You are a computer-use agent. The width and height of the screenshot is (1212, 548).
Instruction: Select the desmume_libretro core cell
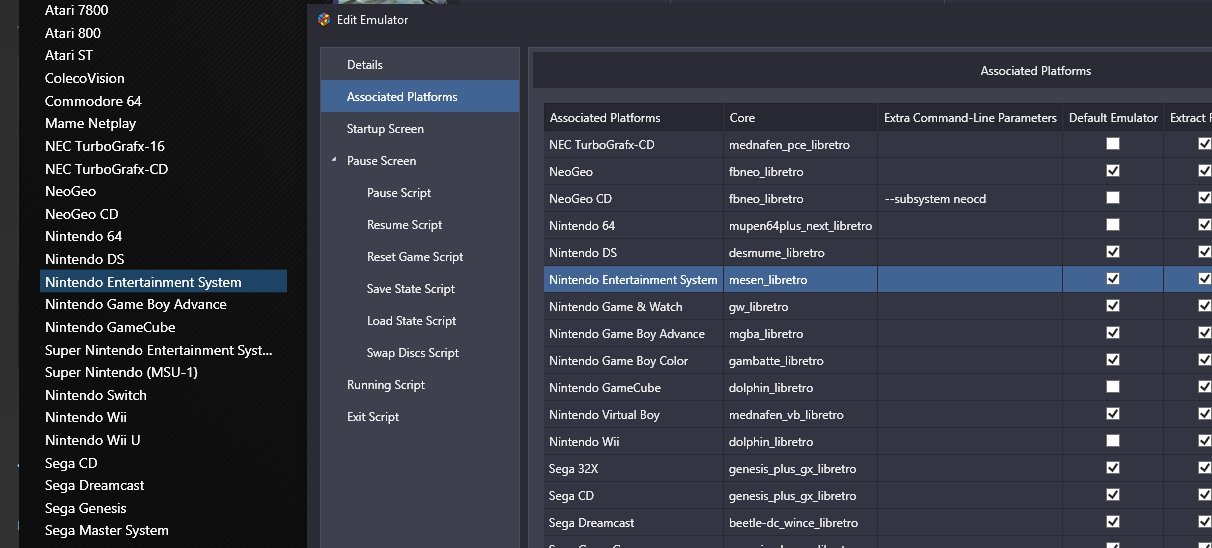(800, 252)
